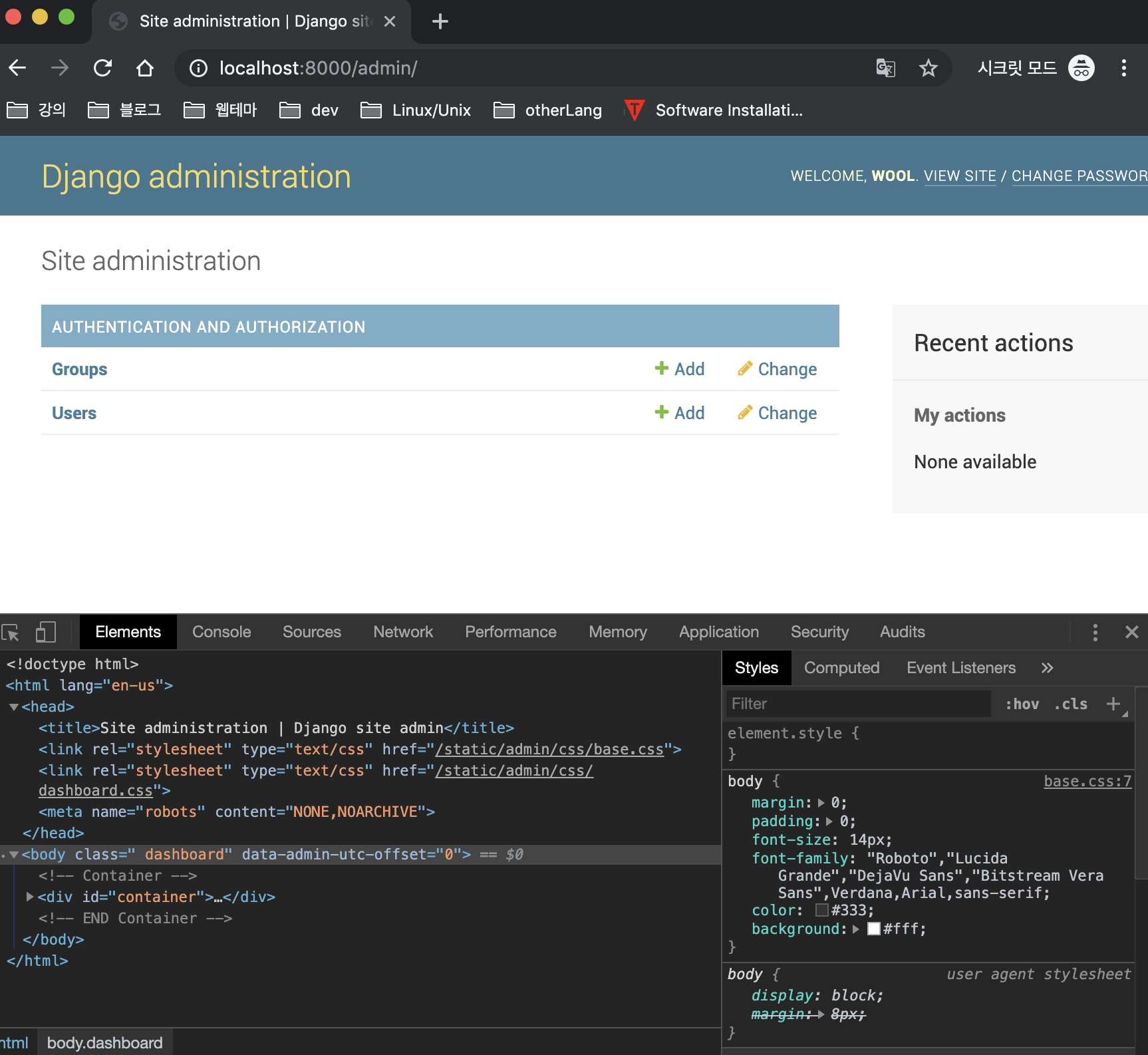This screenshot has height=1055, width=1148.
Task: Add a new style rule with plus
Action: click(x=1113, y=704)
